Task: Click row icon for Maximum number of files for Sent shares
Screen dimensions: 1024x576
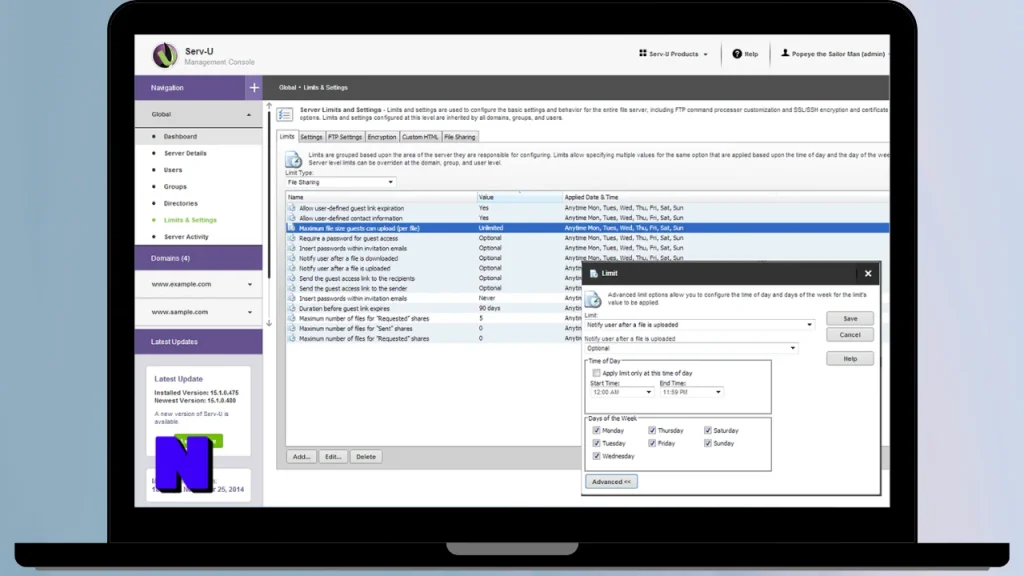Action: point(292,328)
